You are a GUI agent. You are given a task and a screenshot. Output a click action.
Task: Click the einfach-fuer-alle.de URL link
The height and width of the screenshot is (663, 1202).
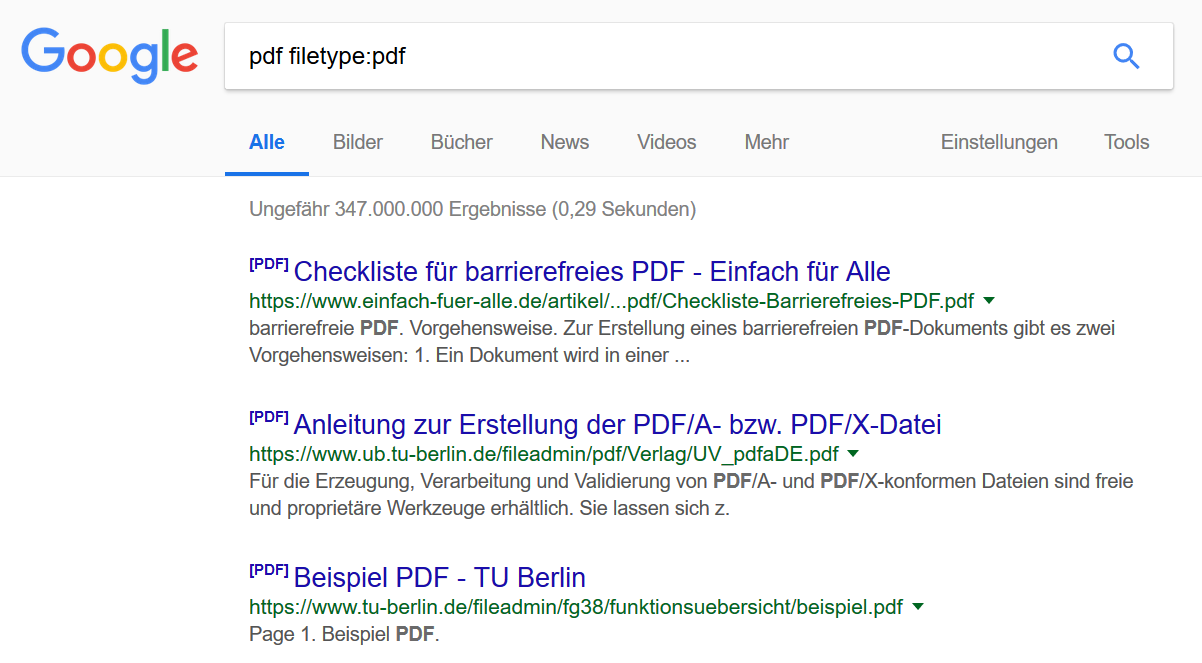click(611, 301)
